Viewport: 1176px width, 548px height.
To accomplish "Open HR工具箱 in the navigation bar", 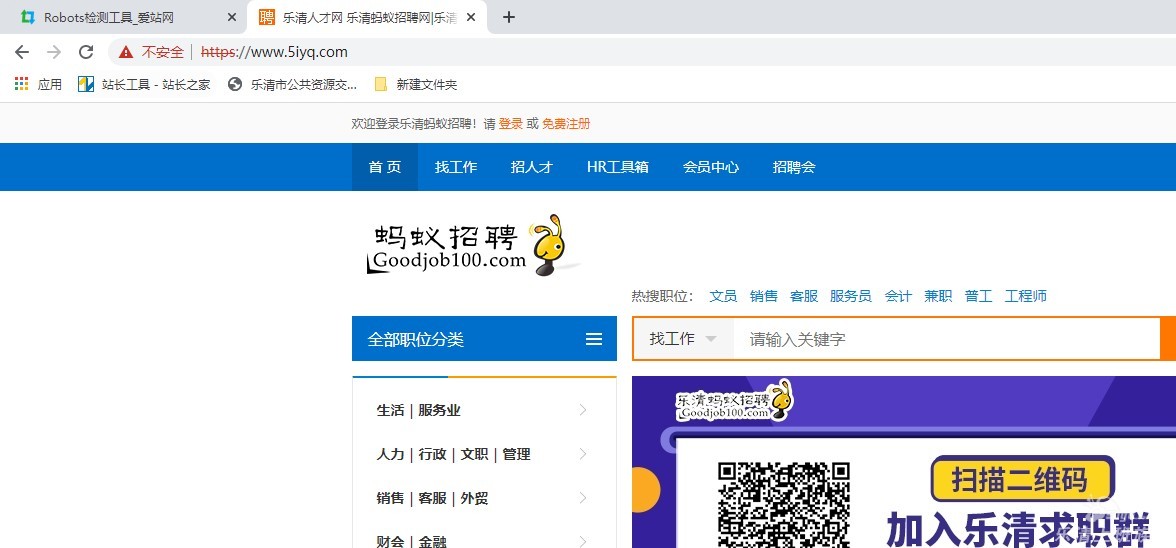I will pyautogui.click(x=617, y=167).
